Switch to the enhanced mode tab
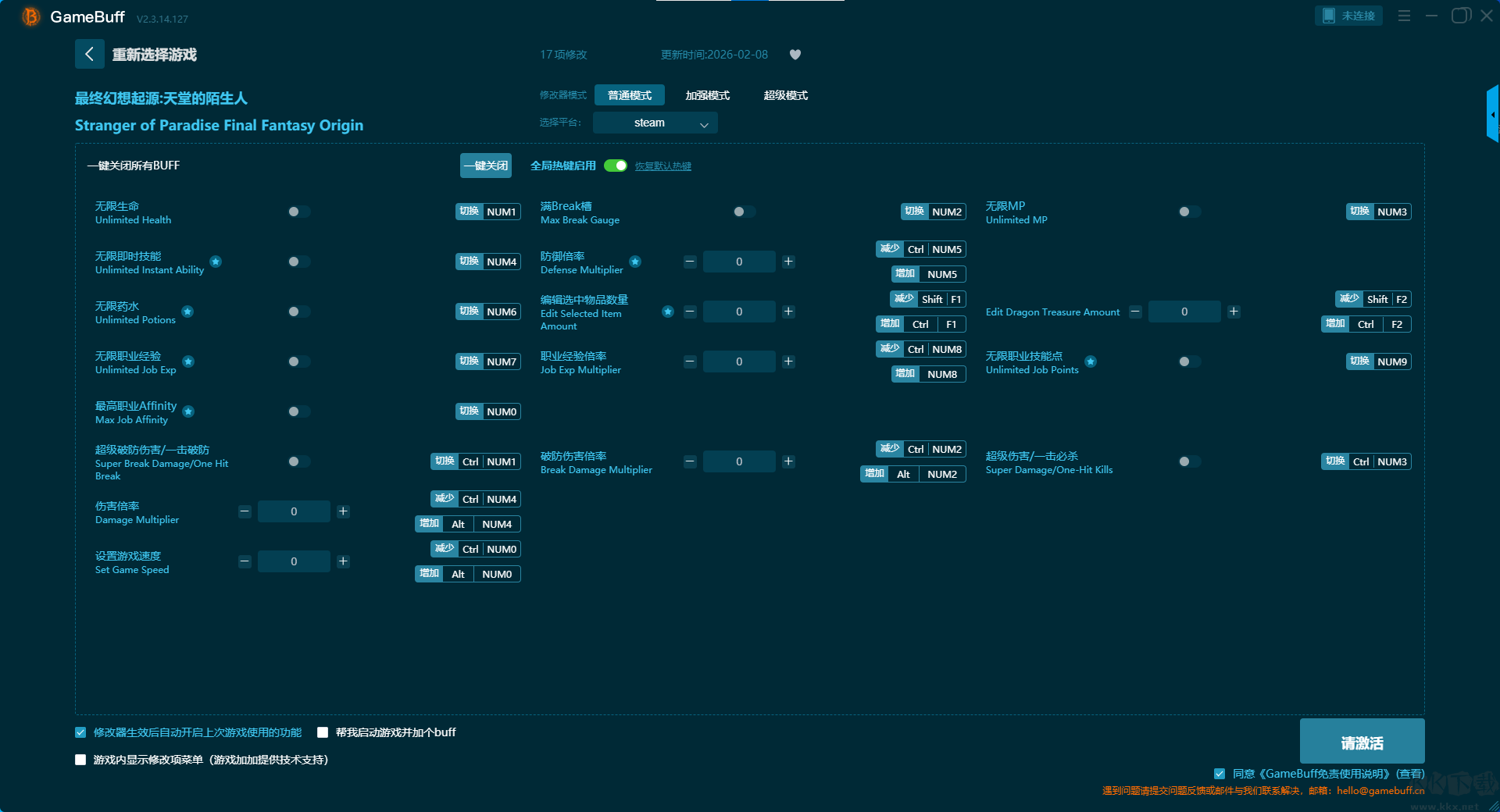Viewport: 1500px width, 812px height. [707, 95]
